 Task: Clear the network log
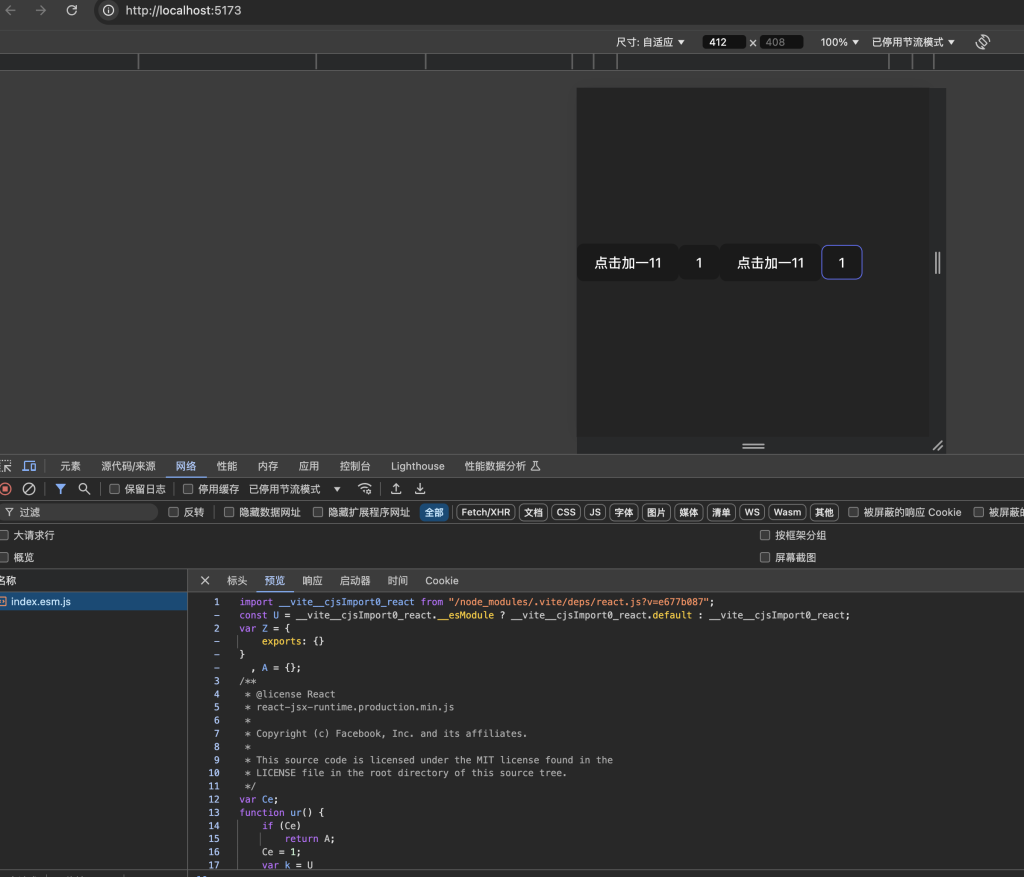[29, 489]
